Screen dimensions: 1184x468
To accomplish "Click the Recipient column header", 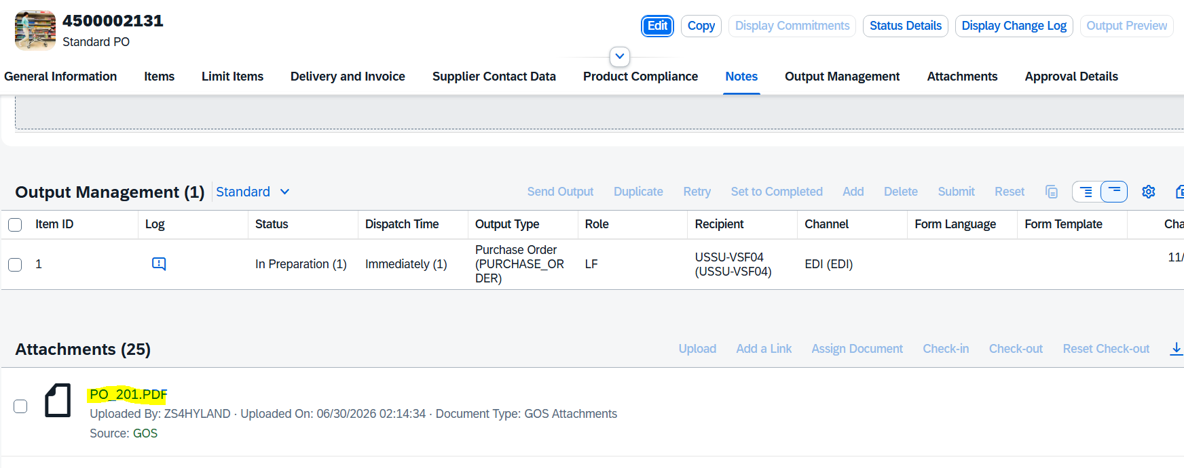I will coord(719,224).
